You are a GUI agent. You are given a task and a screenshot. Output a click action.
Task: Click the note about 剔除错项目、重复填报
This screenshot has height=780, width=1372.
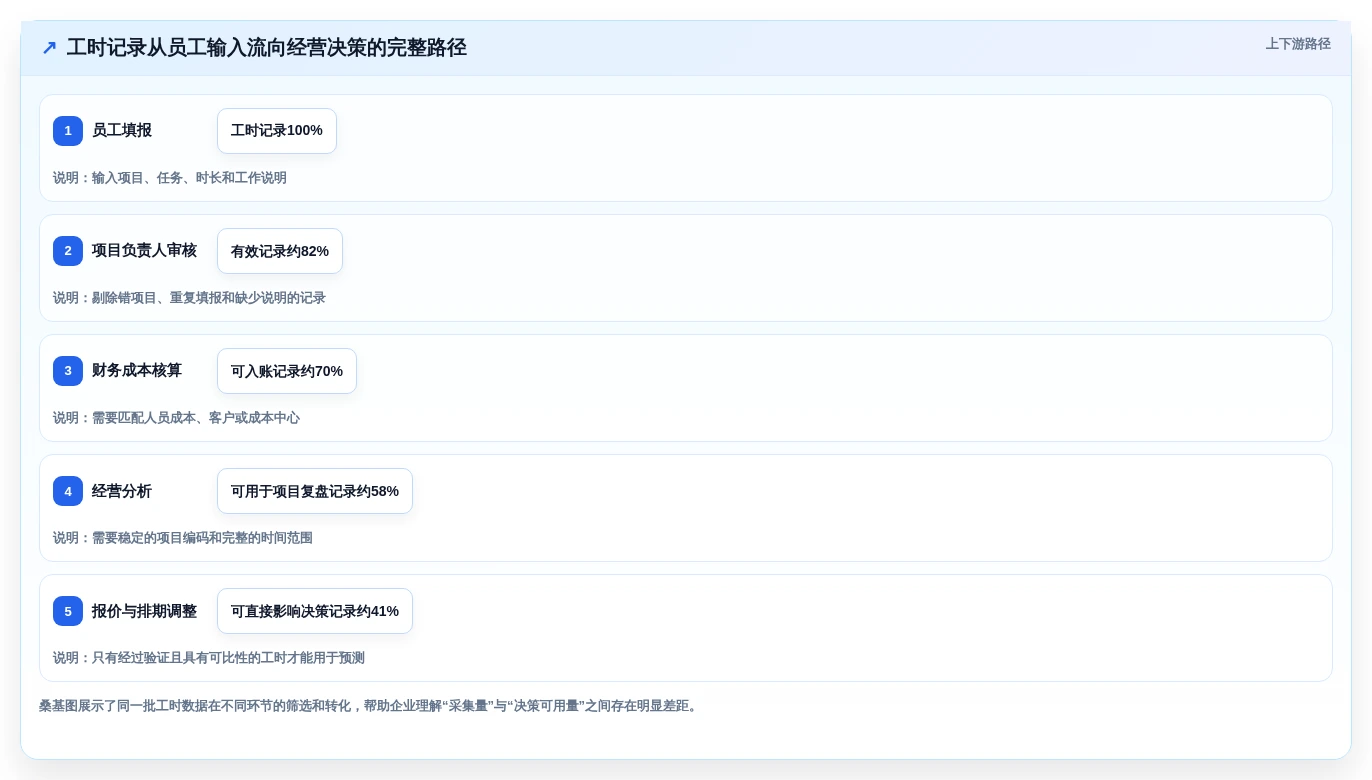(x=189, y=298)
